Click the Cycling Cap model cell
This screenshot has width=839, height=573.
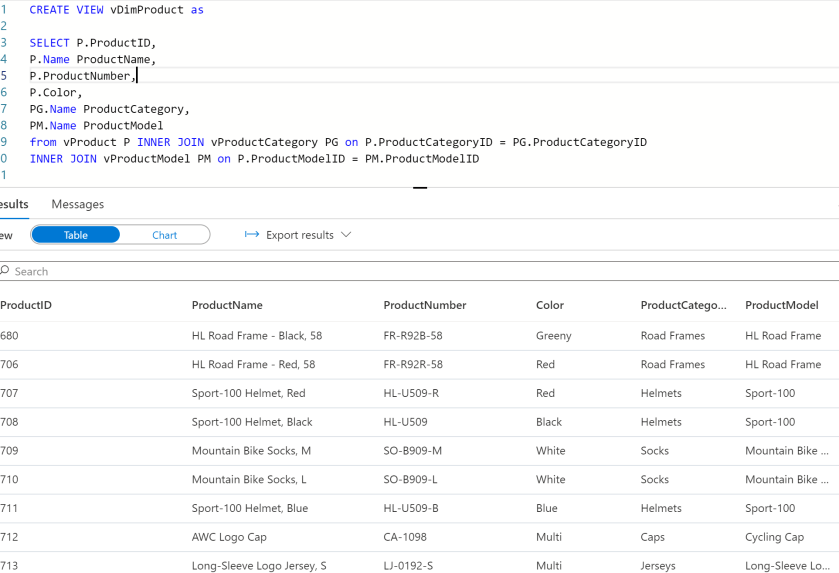coord(774,537)
